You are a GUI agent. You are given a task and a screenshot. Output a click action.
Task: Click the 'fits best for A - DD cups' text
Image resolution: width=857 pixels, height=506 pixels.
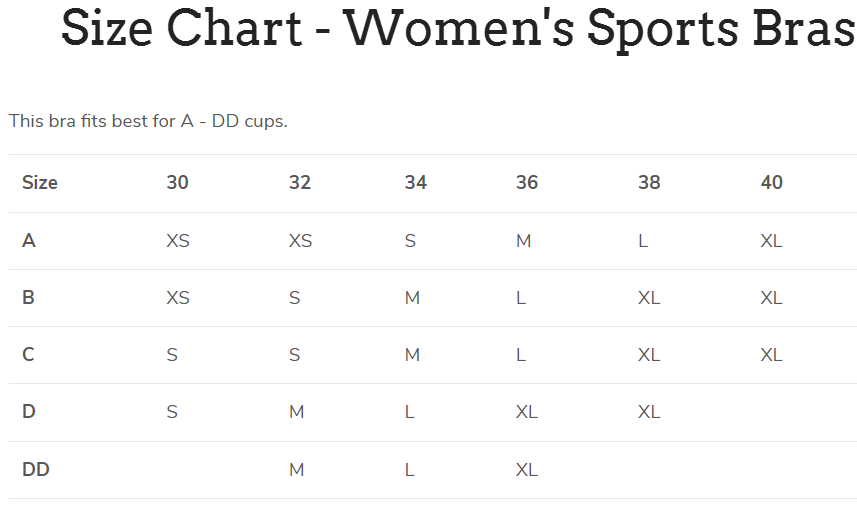click(x=148, y=121)
